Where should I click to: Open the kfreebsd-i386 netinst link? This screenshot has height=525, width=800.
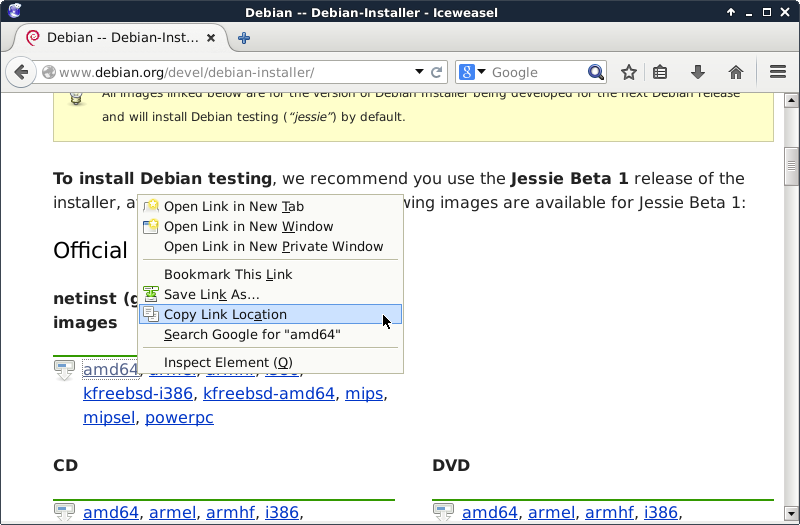click(x=138, y=393)
